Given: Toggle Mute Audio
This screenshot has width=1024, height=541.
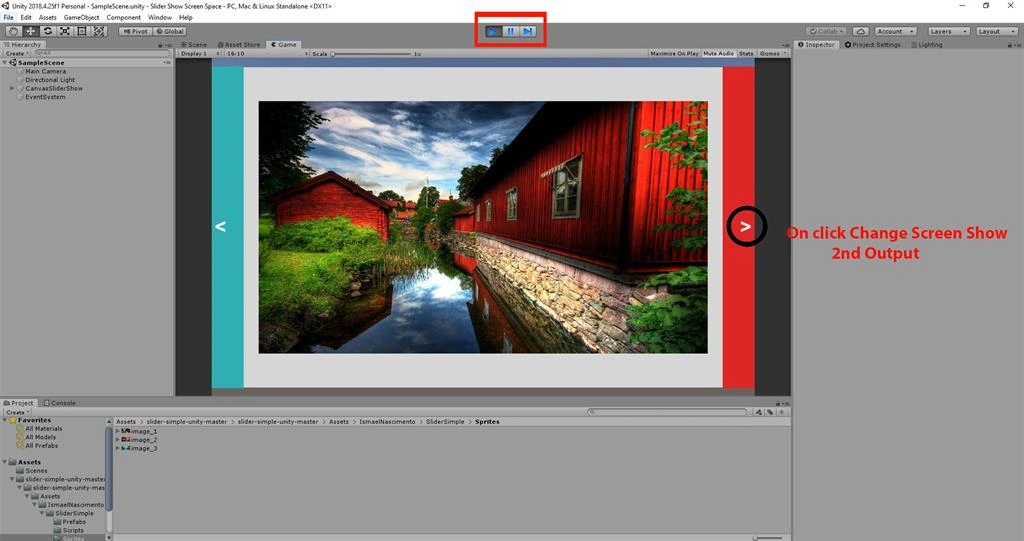Looking at the screenshot, I should (x=718, y=54).
